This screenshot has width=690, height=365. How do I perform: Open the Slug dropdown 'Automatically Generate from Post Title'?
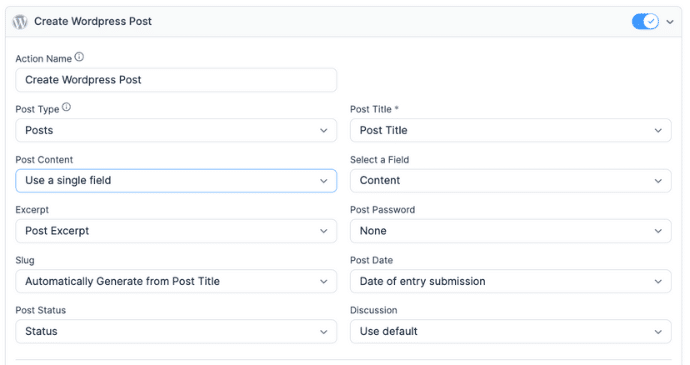(176, 281)
